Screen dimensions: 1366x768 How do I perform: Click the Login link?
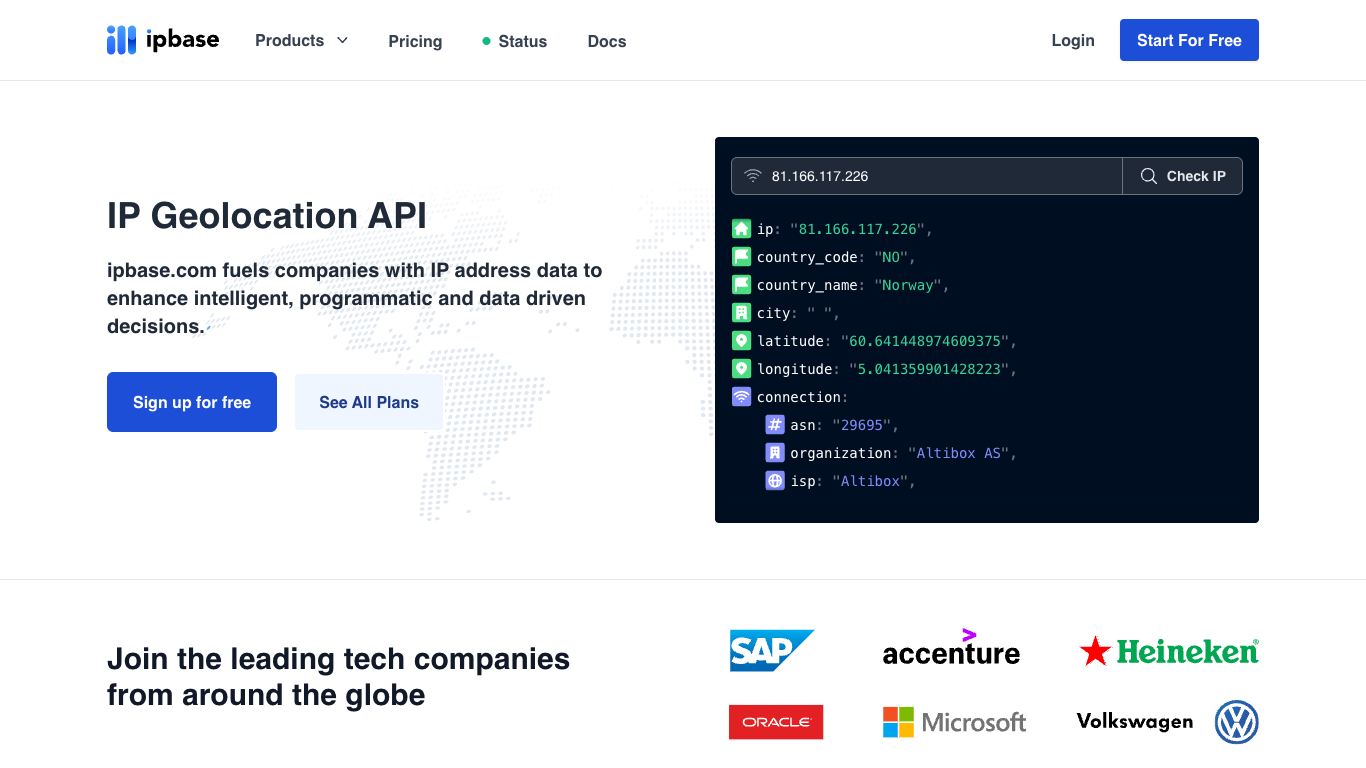1073,40
